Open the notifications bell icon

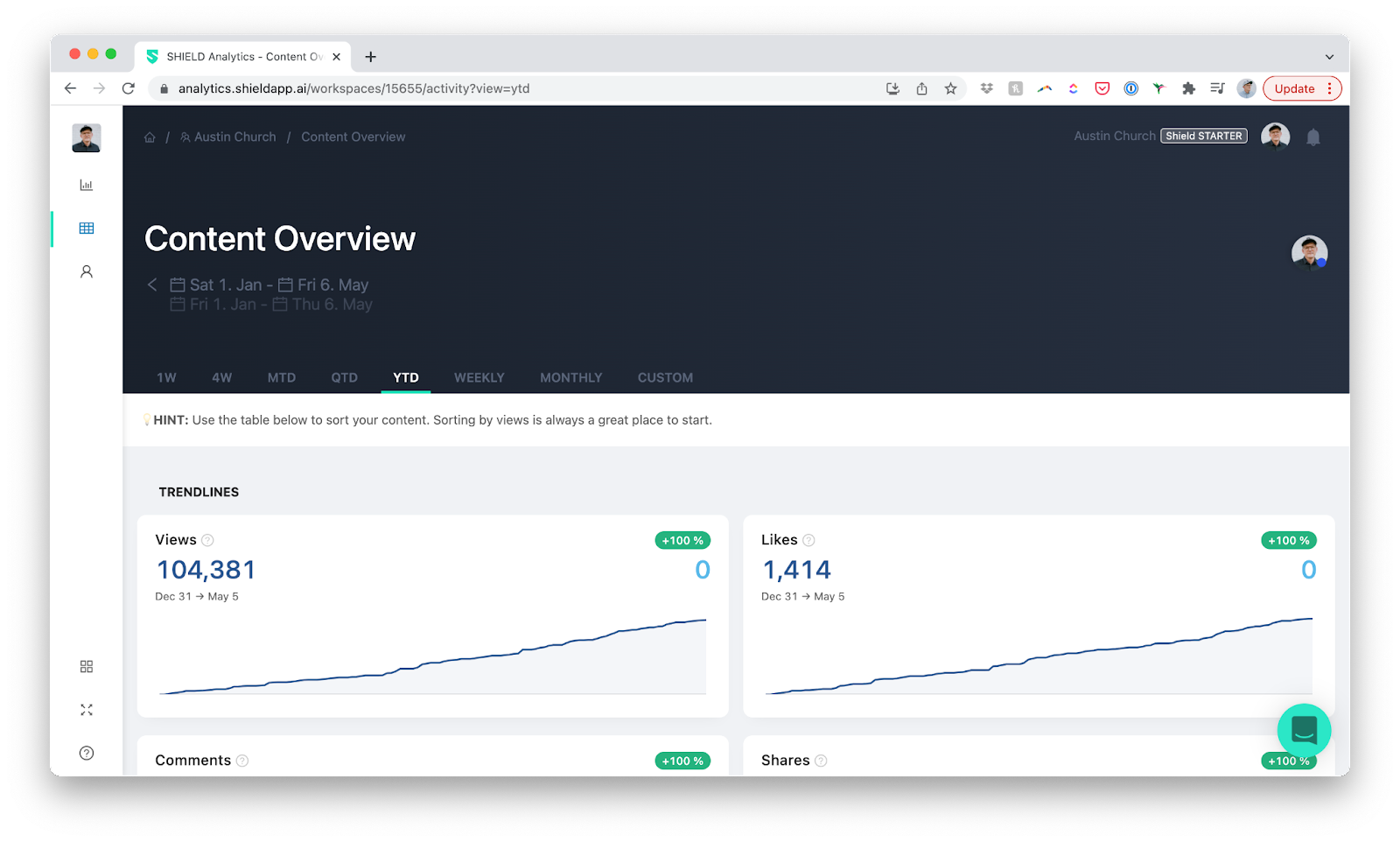tap(1313, 137)
